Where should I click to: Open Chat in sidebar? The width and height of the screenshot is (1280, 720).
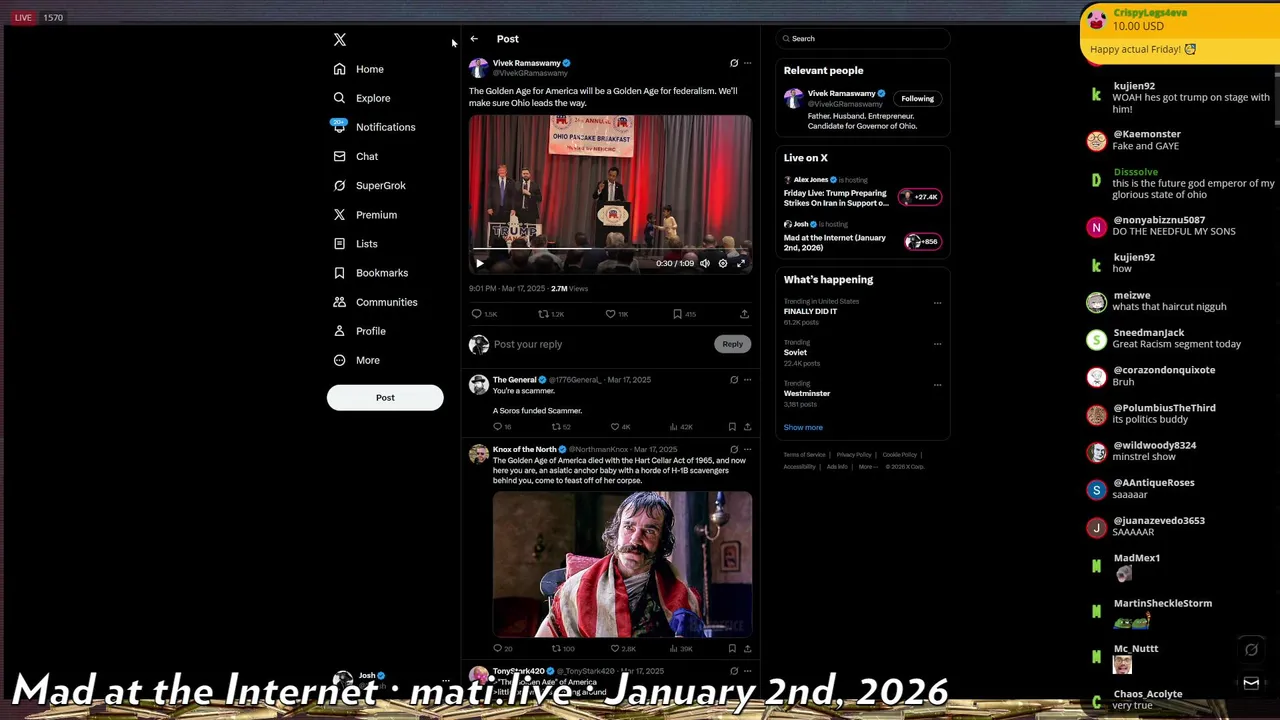[356, 156]
